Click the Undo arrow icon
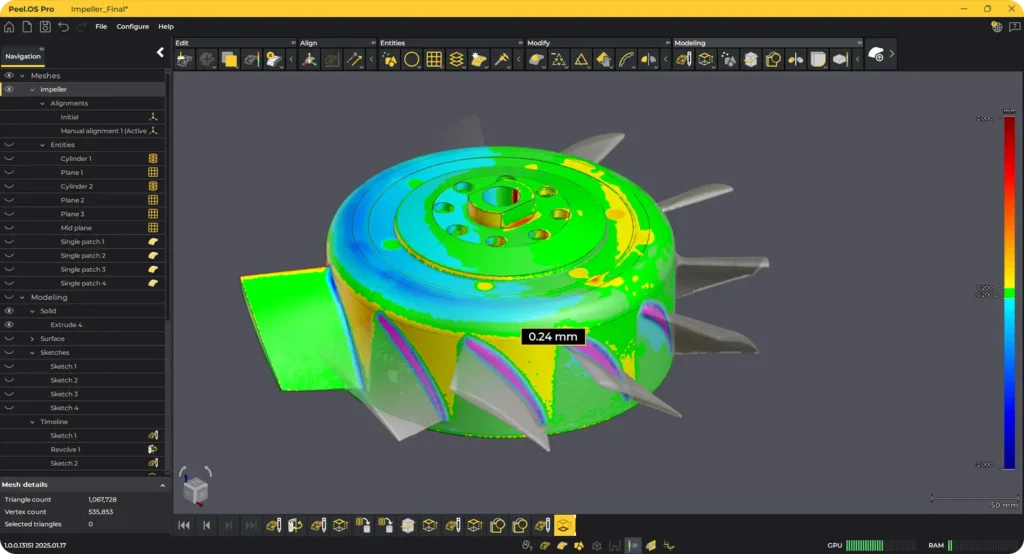 click(63, 26)
